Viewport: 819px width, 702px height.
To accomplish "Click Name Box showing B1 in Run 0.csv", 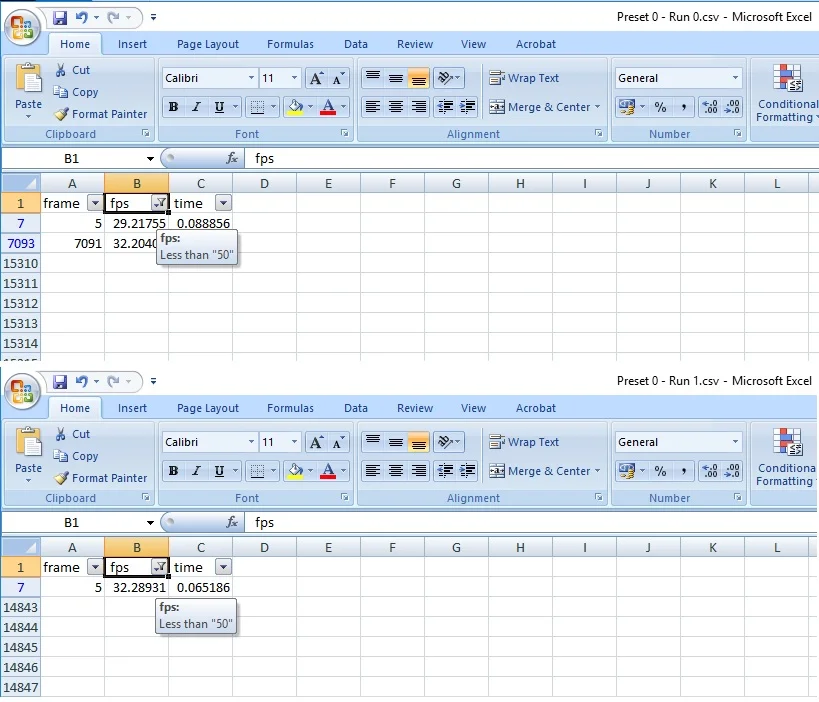I will click(72, 158).
